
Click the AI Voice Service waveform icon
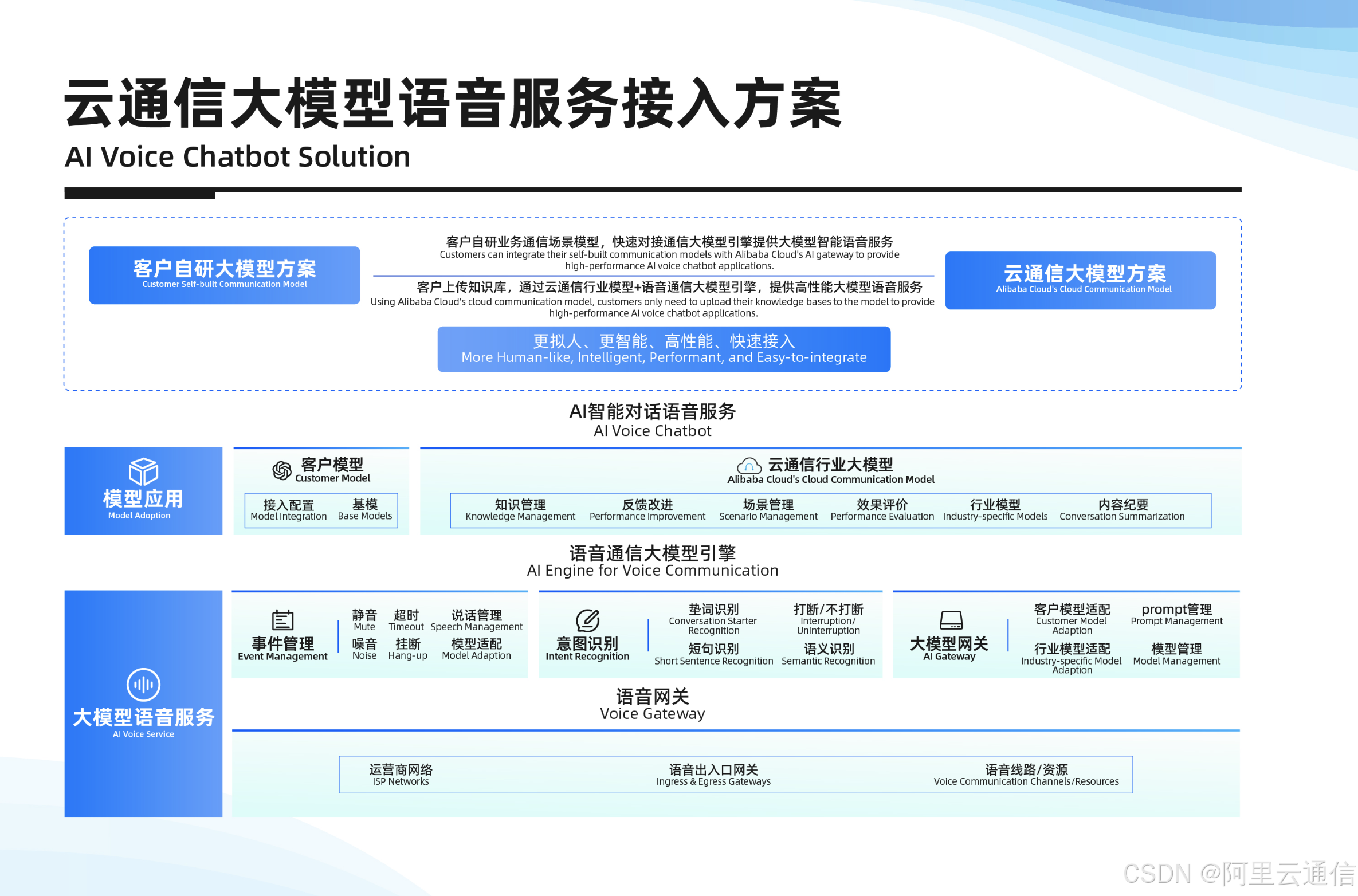[x=143, y=685]
